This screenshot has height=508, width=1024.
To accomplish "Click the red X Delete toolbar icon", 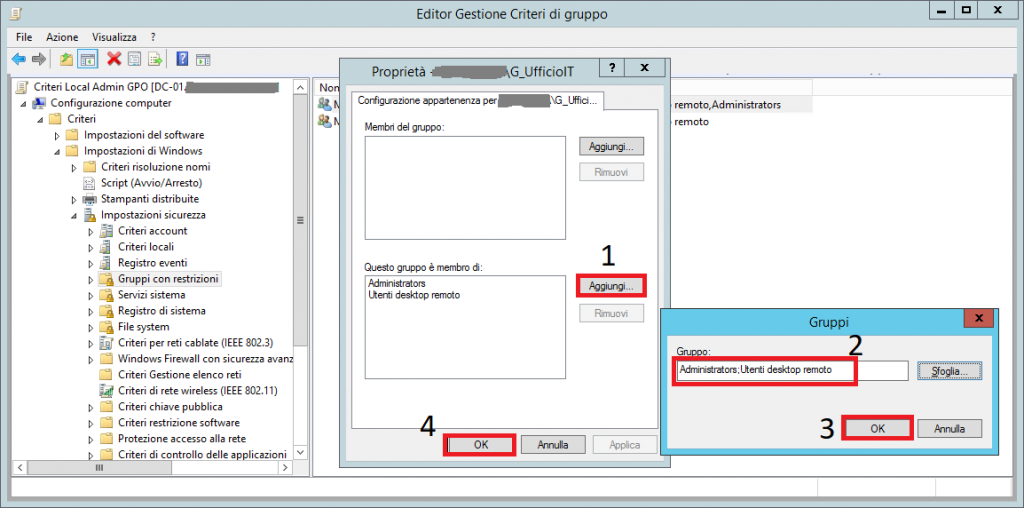I will tap(114, 59).
